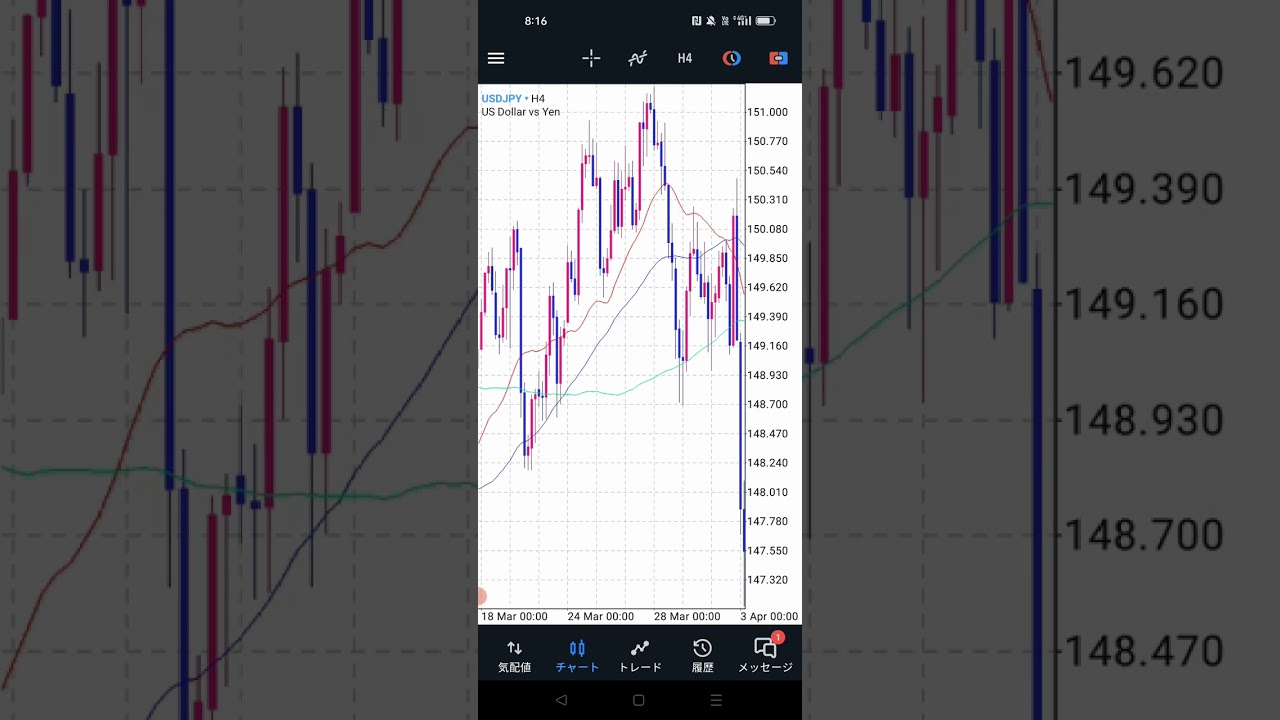Switch to the 気配値 quotes tab
The width and height of the screenshot is (1280, 720).
(514, 656)
